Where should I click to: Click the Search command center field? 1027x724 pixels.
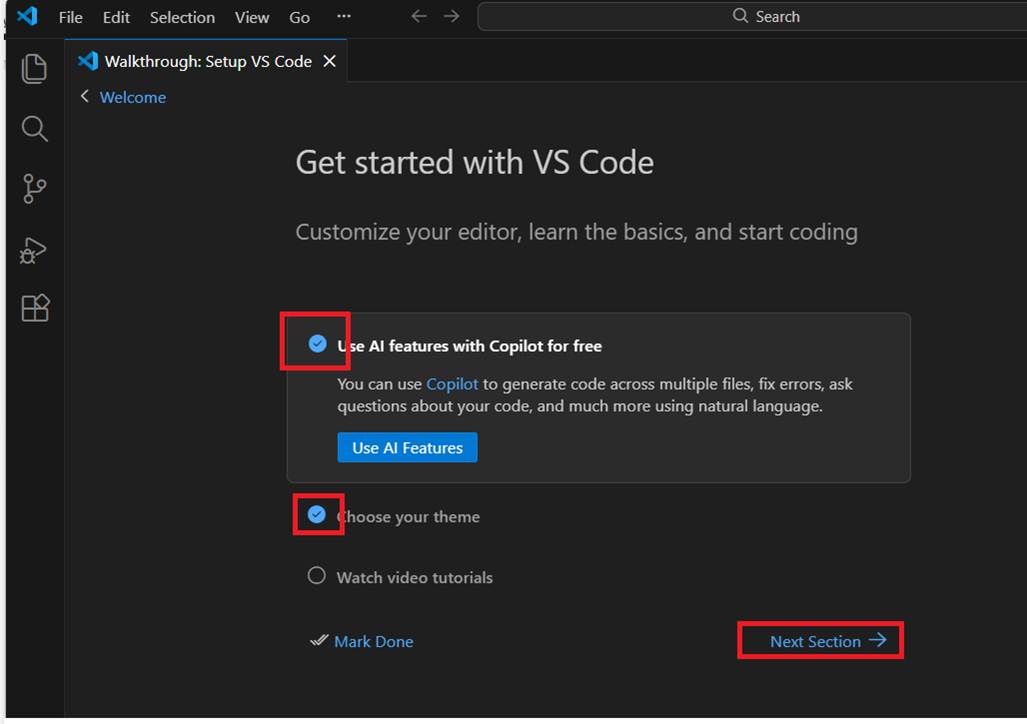(x=765, y=17)
